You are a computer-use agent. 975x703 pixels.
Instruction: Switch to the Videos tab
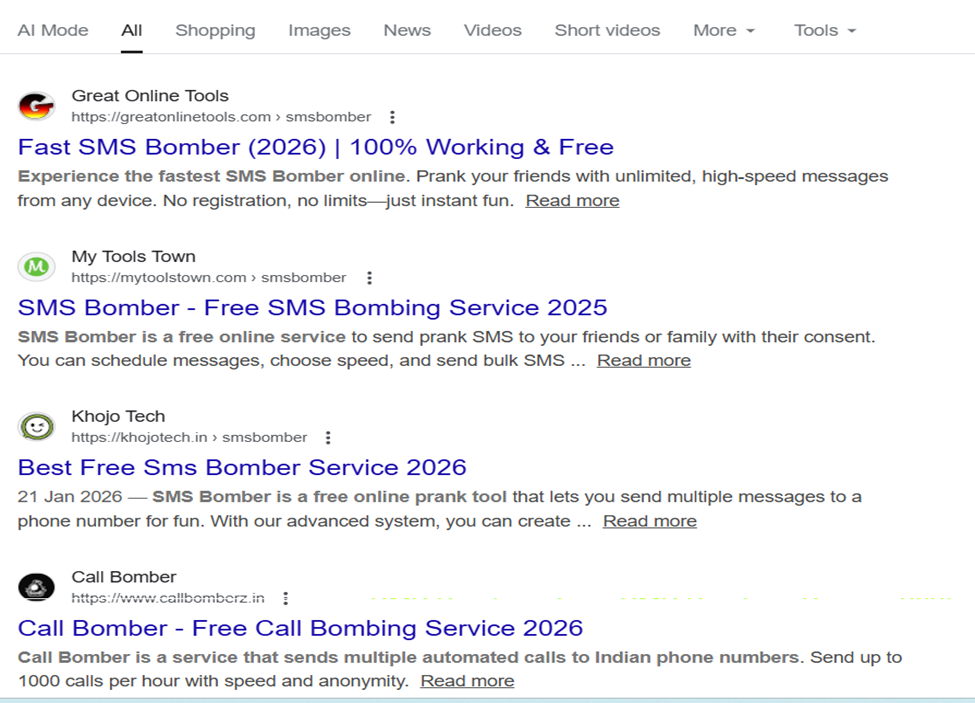492,30
